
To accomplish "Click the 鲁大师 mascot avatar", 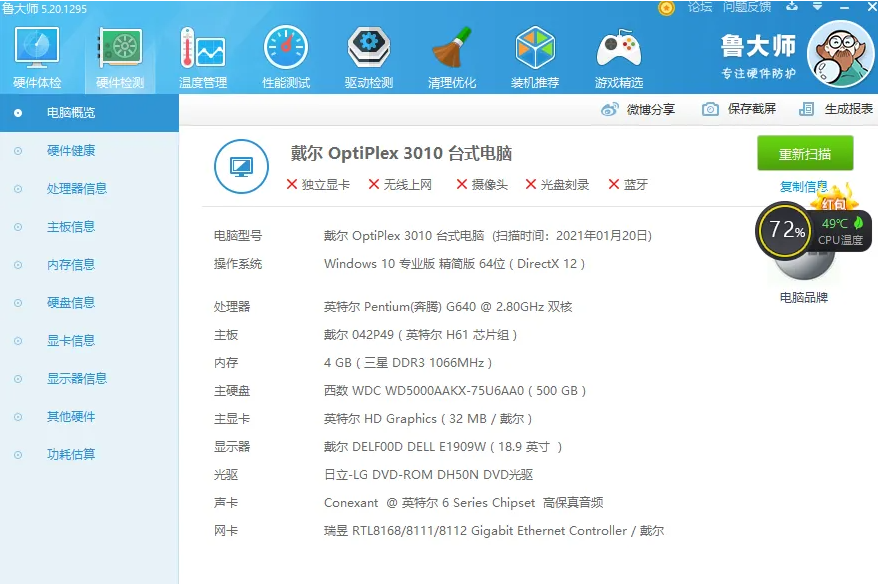I will point(840,54).
